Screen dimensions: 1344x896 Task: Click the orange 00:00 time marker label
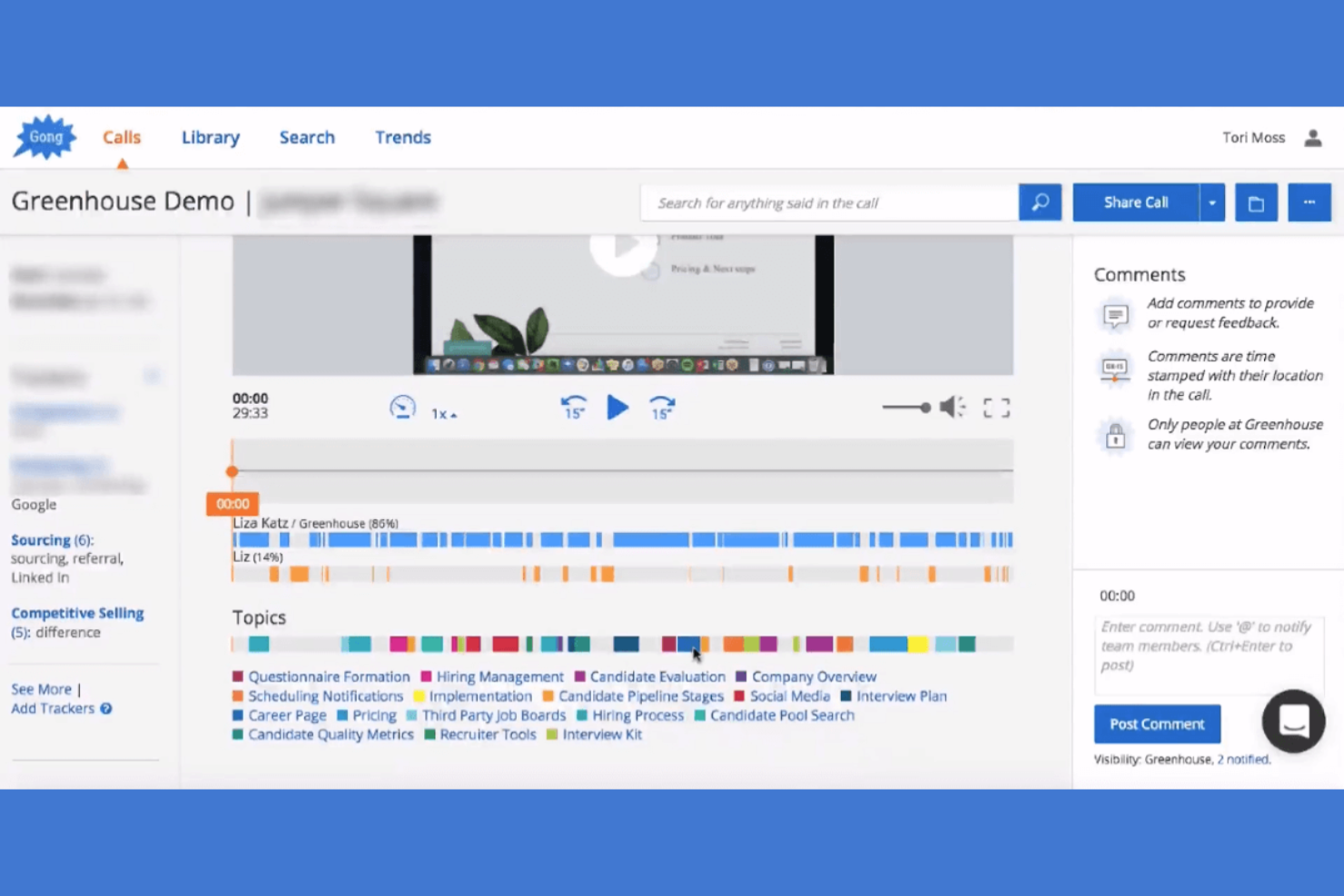coord(232,504)
